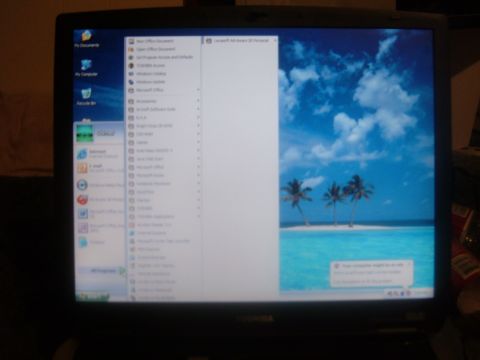480x360 pixels.
Task: Open the My Documents desktop icon
Action: pos(86,39)
